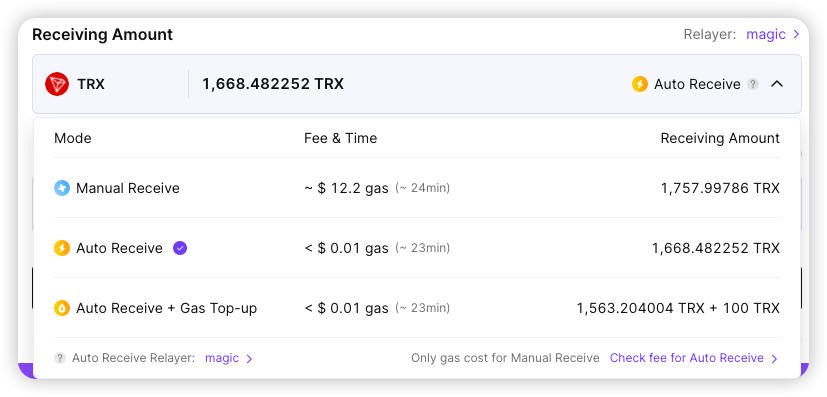Click the Mode column header
827x397 pixels.
tap(72, 139)
